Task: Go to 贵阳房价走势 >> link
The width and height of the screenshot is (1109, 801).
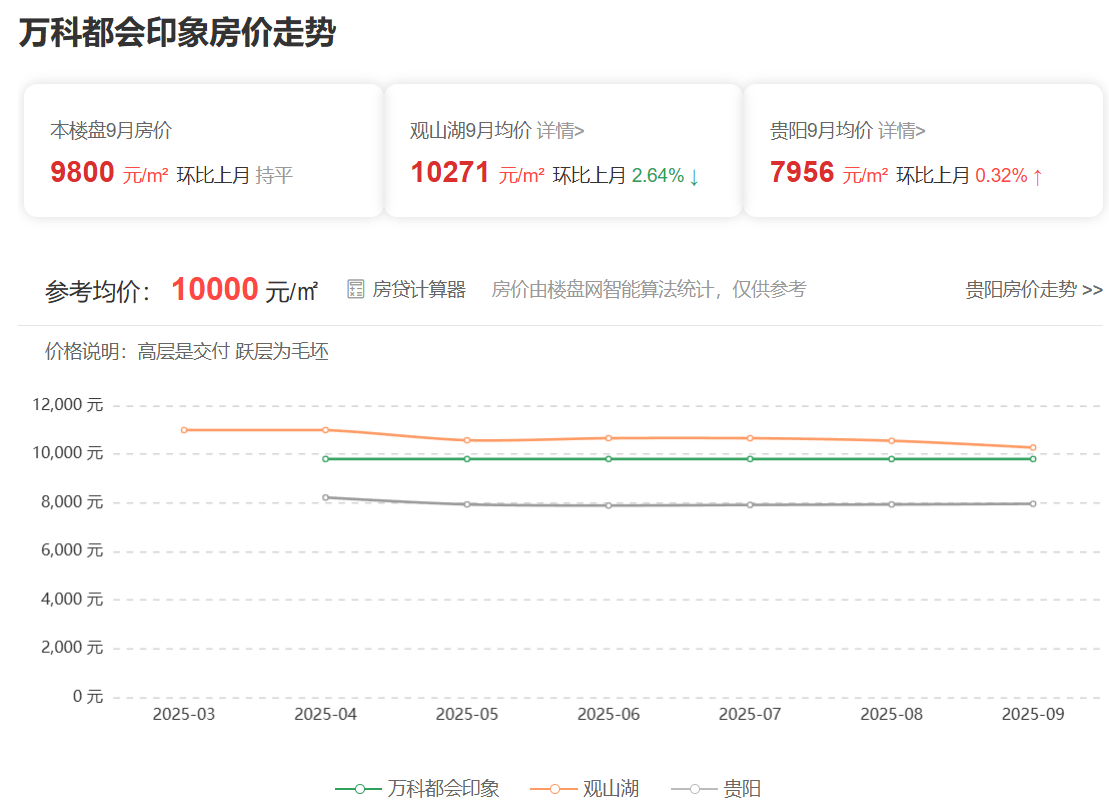Action: coord(1033,290)
